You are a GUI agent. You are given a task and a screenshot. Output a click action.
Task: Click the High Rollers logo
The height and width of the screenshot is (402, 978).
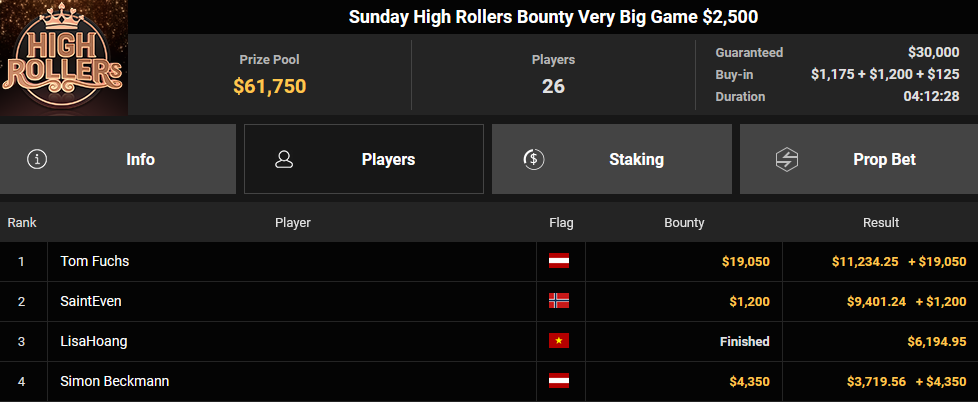64,57
